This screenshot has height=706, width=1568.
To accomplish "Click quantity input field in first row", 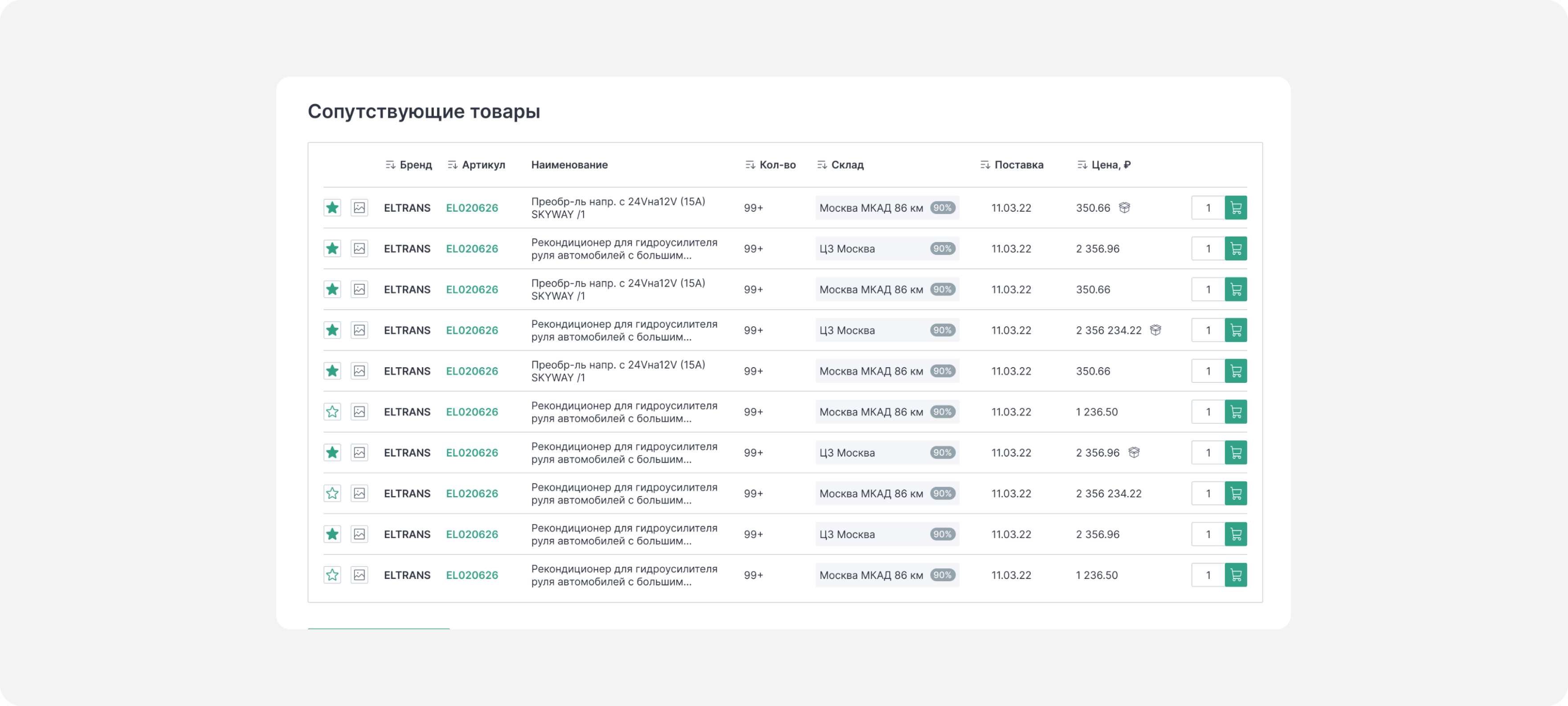I will [x=1208, y=208].
